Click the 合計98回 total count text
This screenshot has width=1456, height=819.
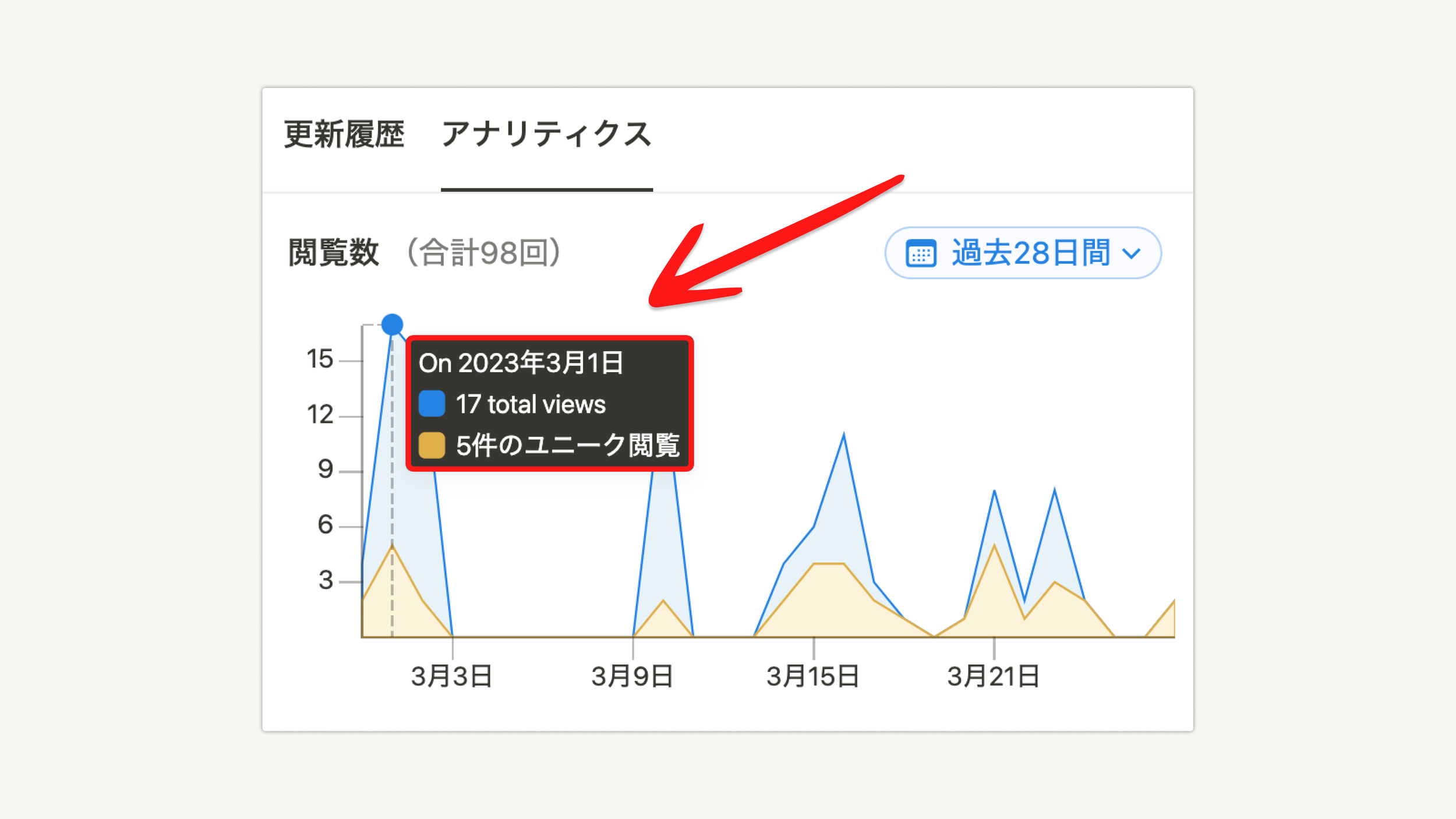[483, 253]
